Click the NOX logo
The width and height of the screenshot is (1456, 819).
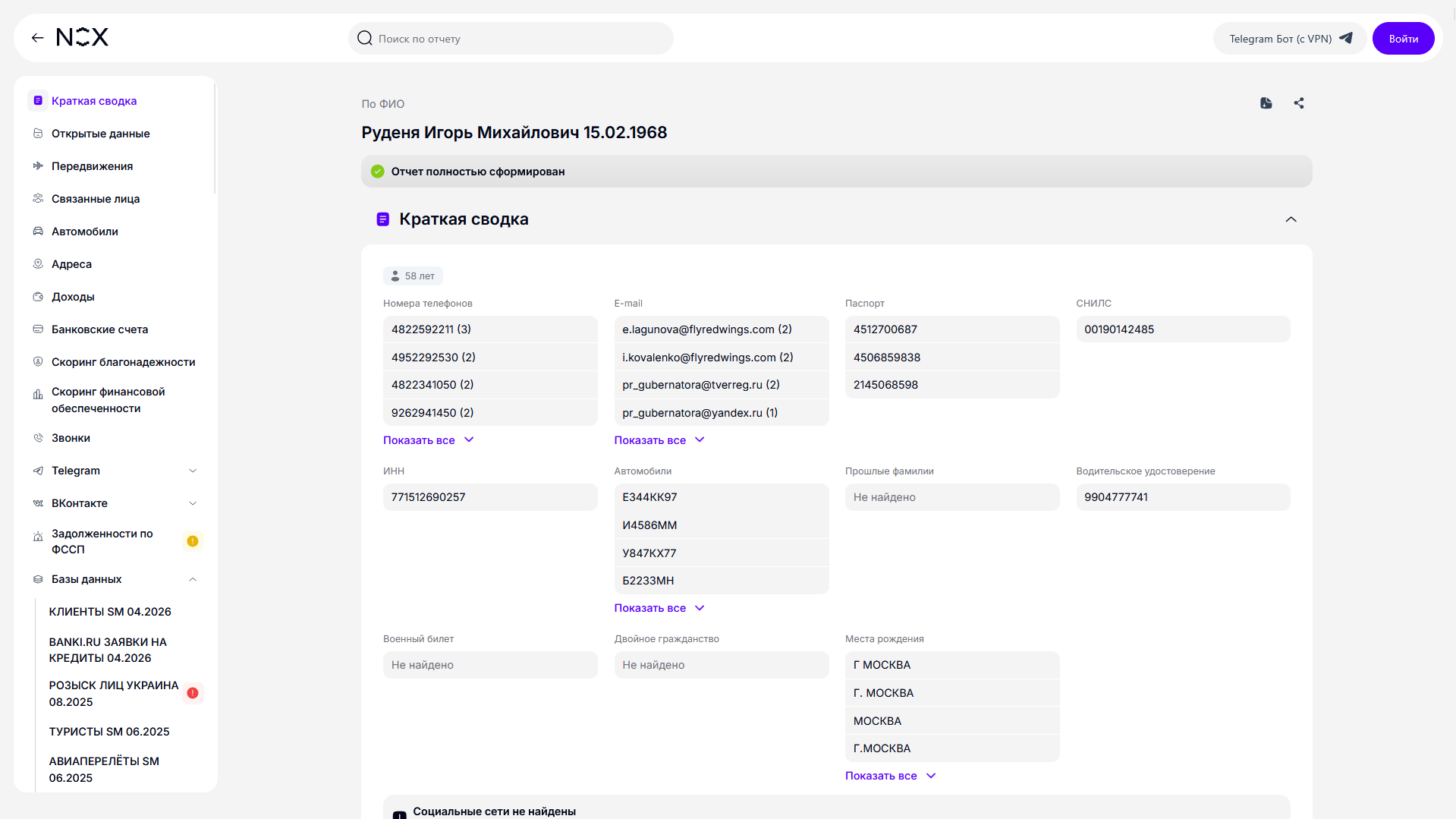point(82,37)
